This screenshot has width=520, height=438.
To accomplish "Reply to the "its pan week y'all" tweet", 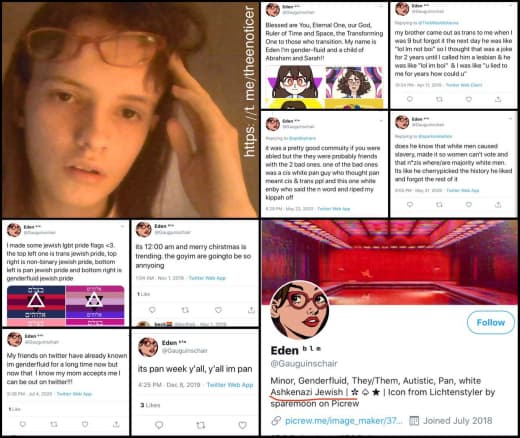I will pos(159,425).
